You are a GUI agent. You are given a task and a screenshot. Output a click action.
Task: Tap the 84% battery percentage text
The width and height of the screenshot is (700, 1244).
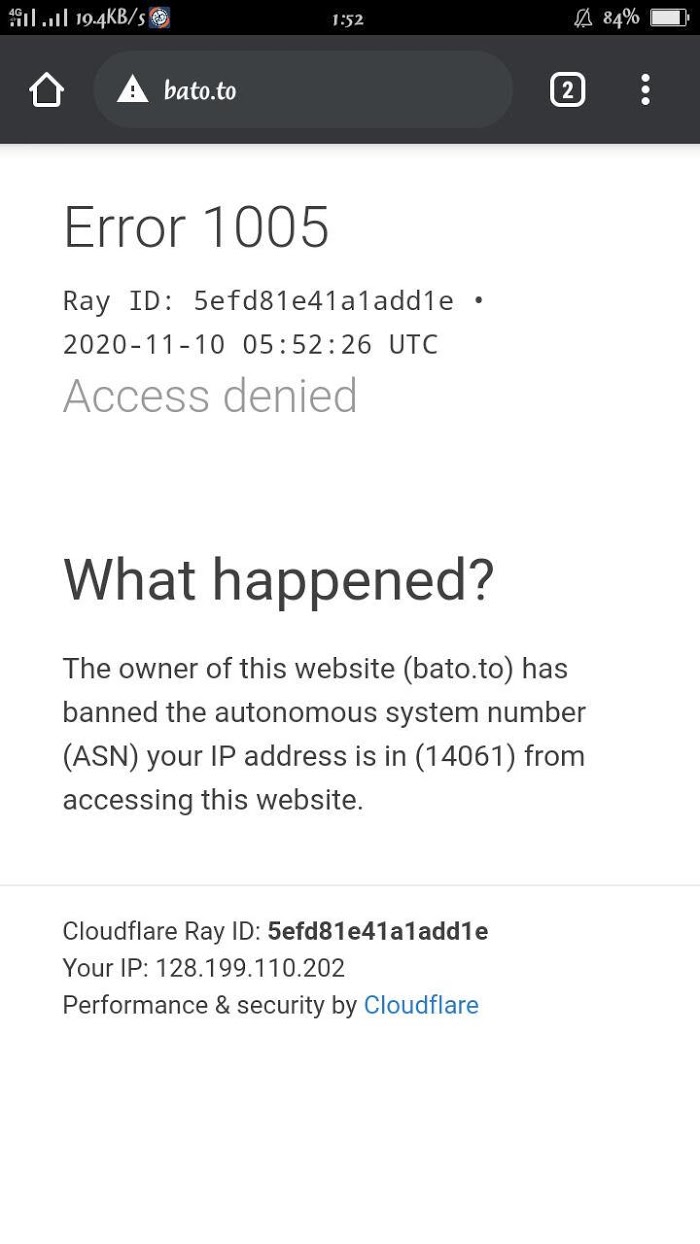[x=621, y=17]
